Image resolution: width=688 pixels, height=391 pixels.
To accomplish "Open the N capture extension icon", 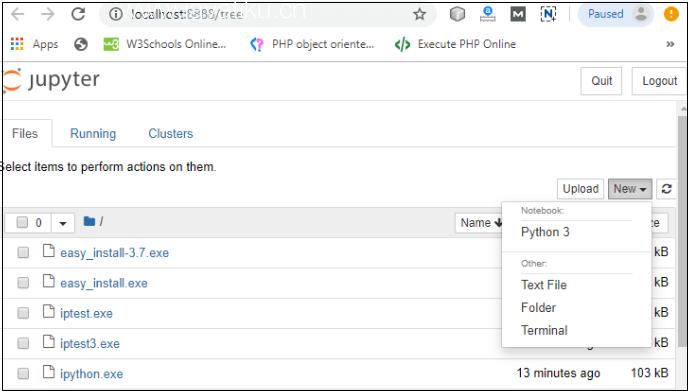I will (x=548, y=14).
